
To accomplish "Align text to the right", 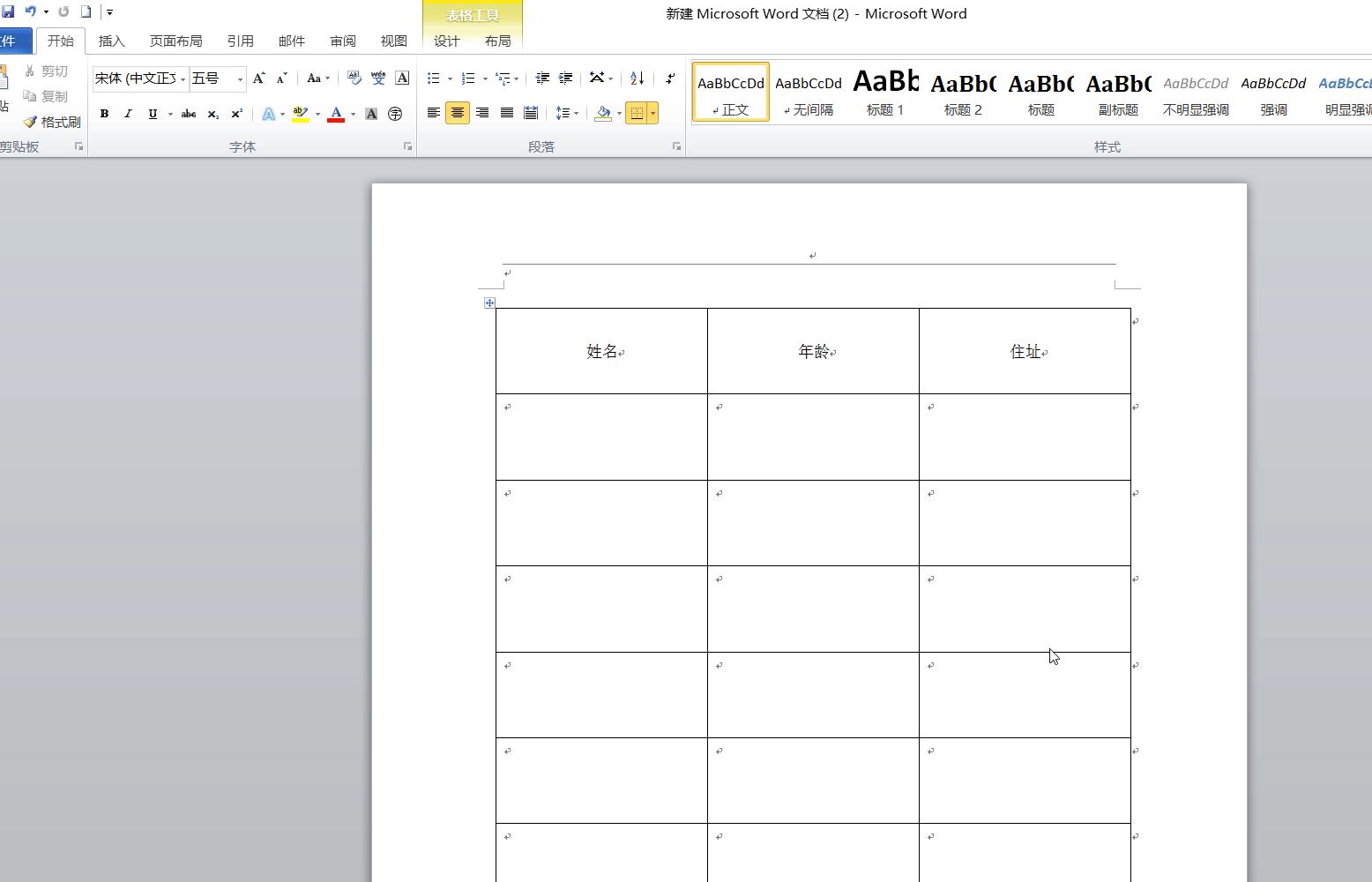I will 481,113.
